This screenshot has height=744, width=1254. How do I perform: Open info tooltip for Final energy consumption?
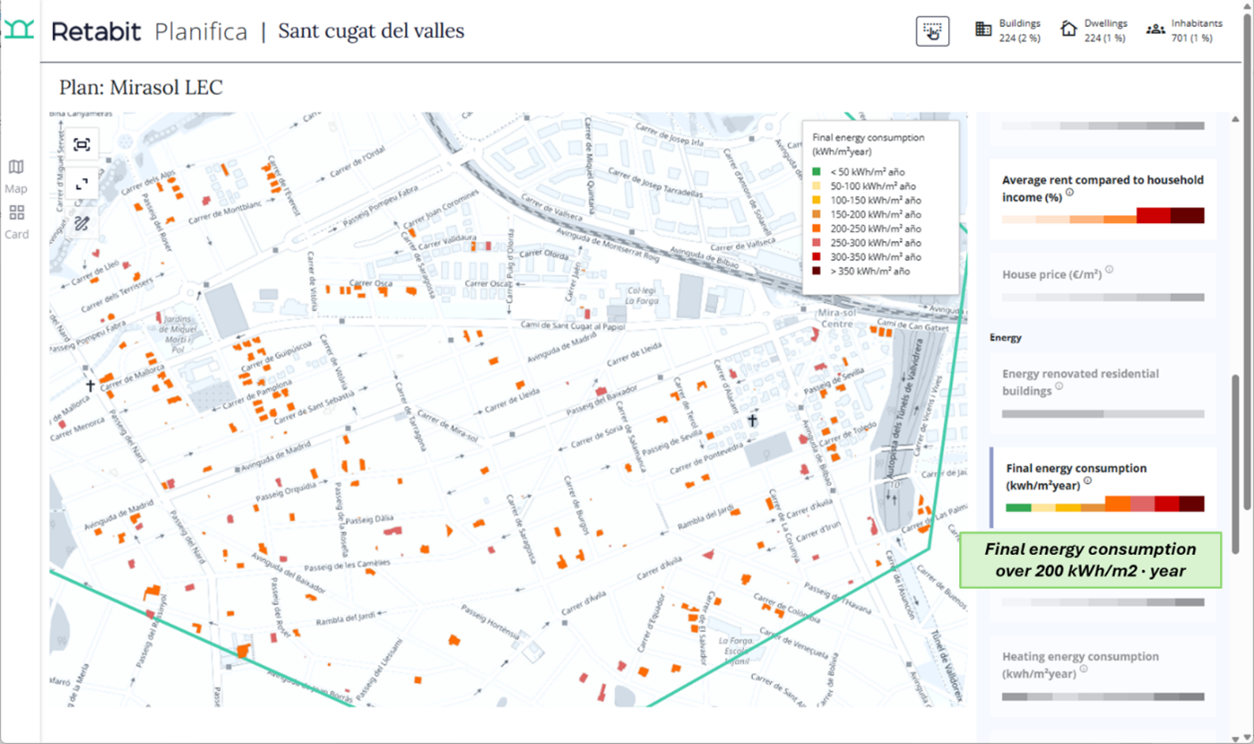1088,481
